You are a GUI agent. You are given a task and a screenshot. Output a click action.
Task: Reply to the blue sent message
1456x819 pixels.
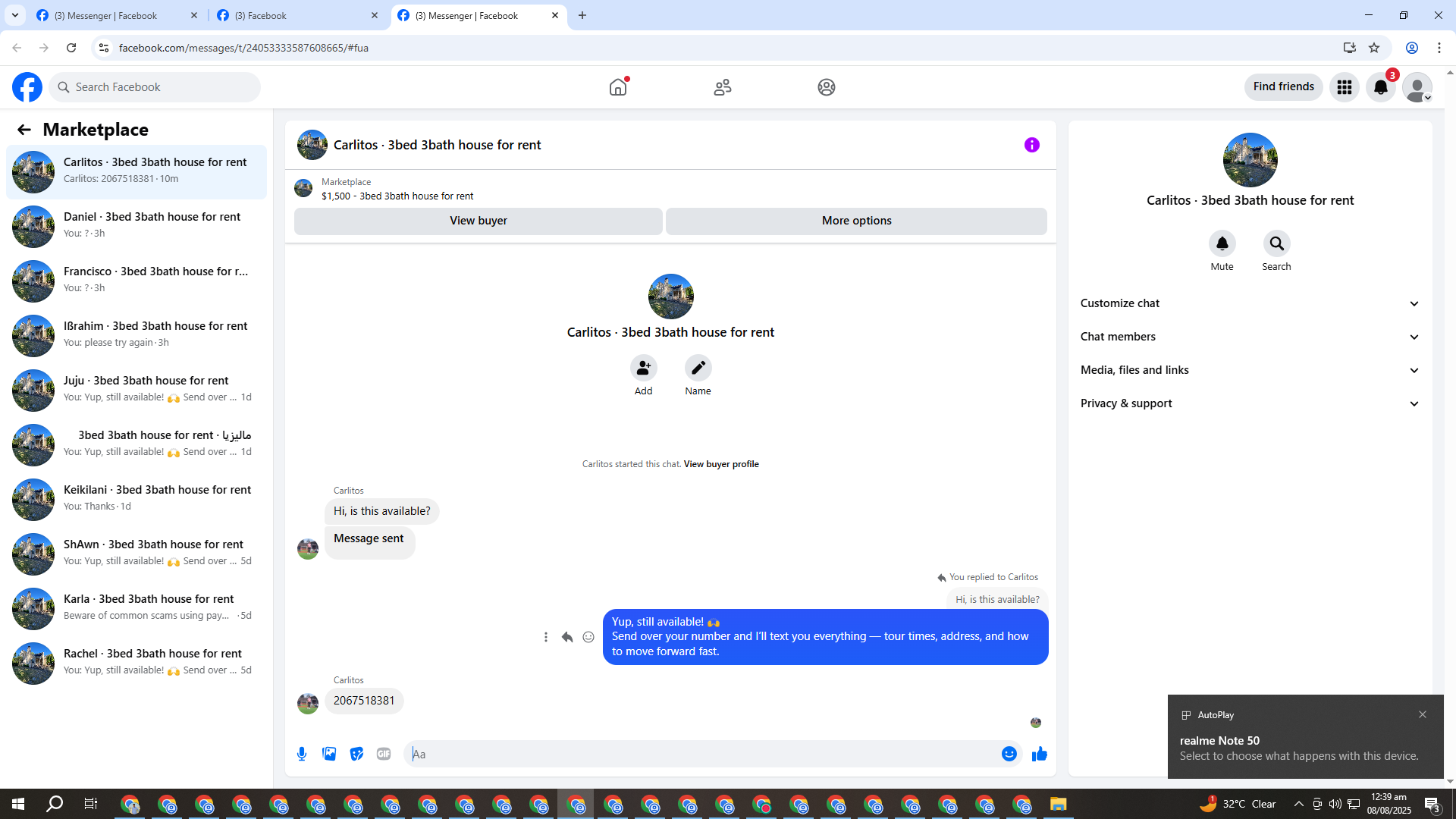coord(567,637)
